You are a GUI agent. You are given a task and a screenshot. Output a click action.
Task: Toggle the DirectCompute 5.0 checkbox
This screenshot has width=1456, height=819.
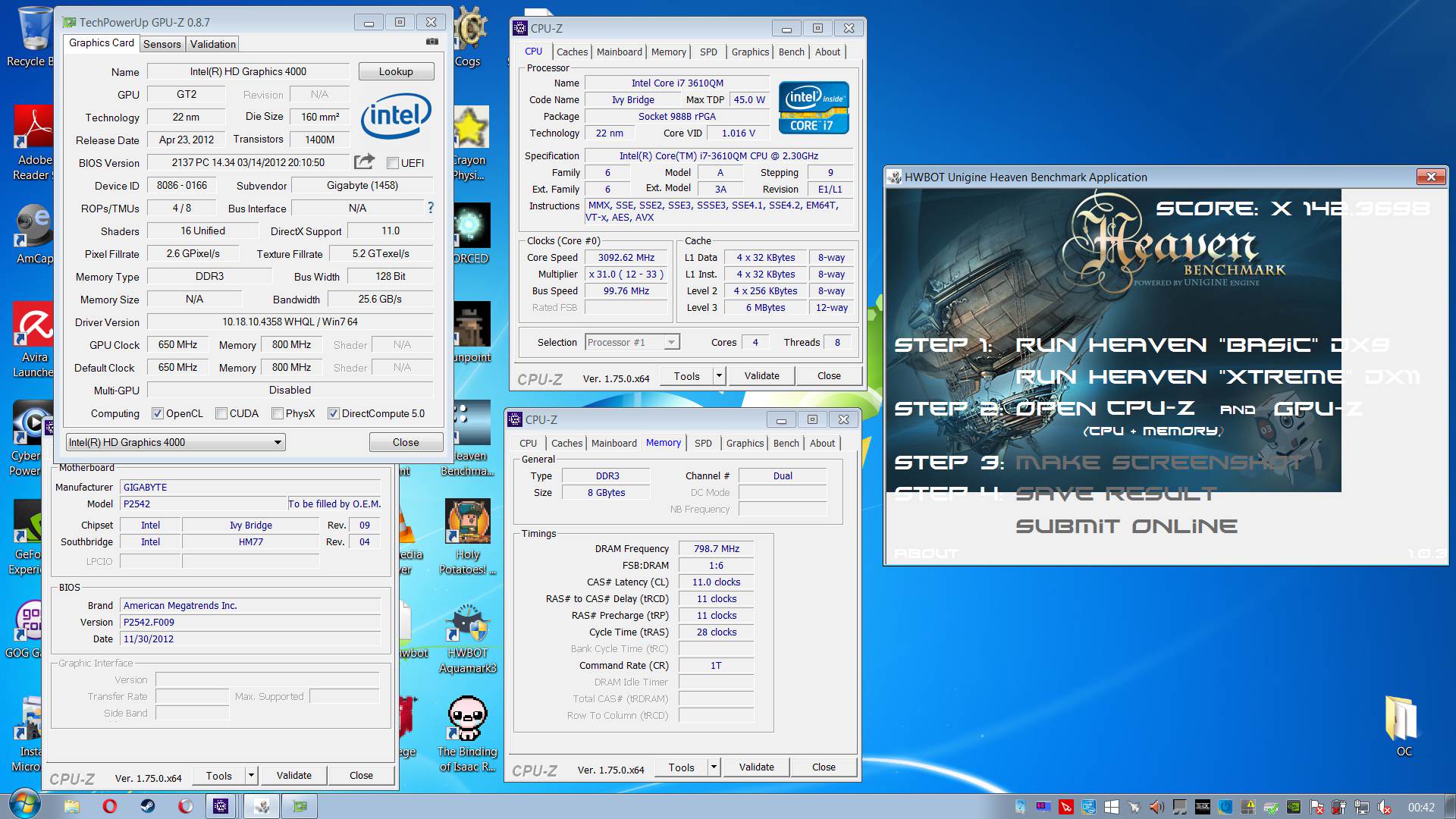click(x=334, y=413)
